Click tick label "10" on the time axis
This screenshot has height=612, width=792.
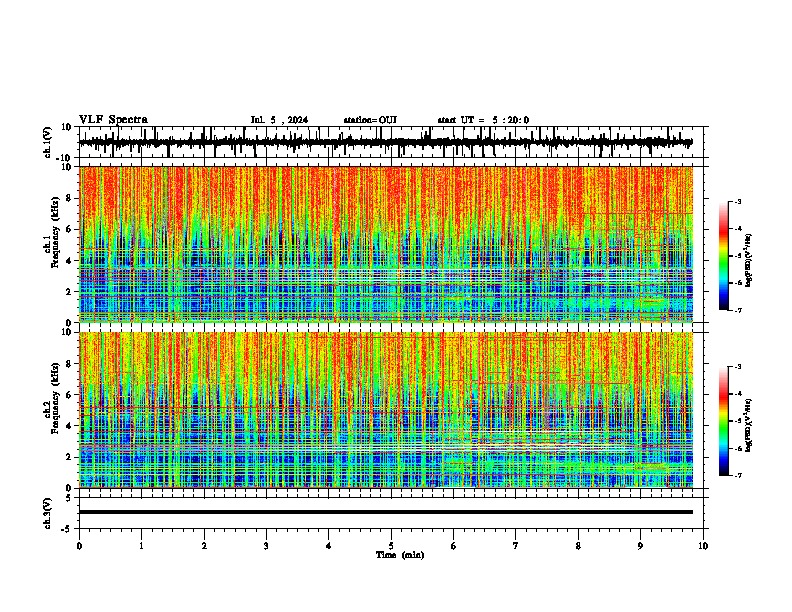pos(703,546)
